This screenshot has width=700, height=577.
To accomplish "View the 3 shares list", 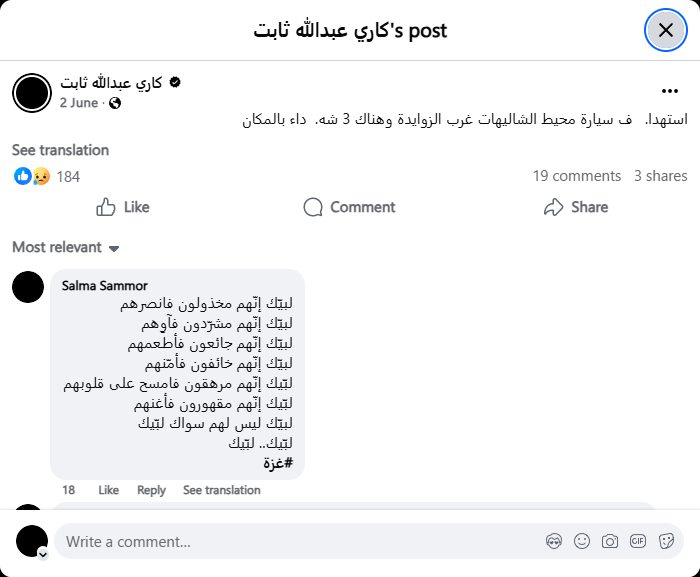I will click(x=660, y=176).
